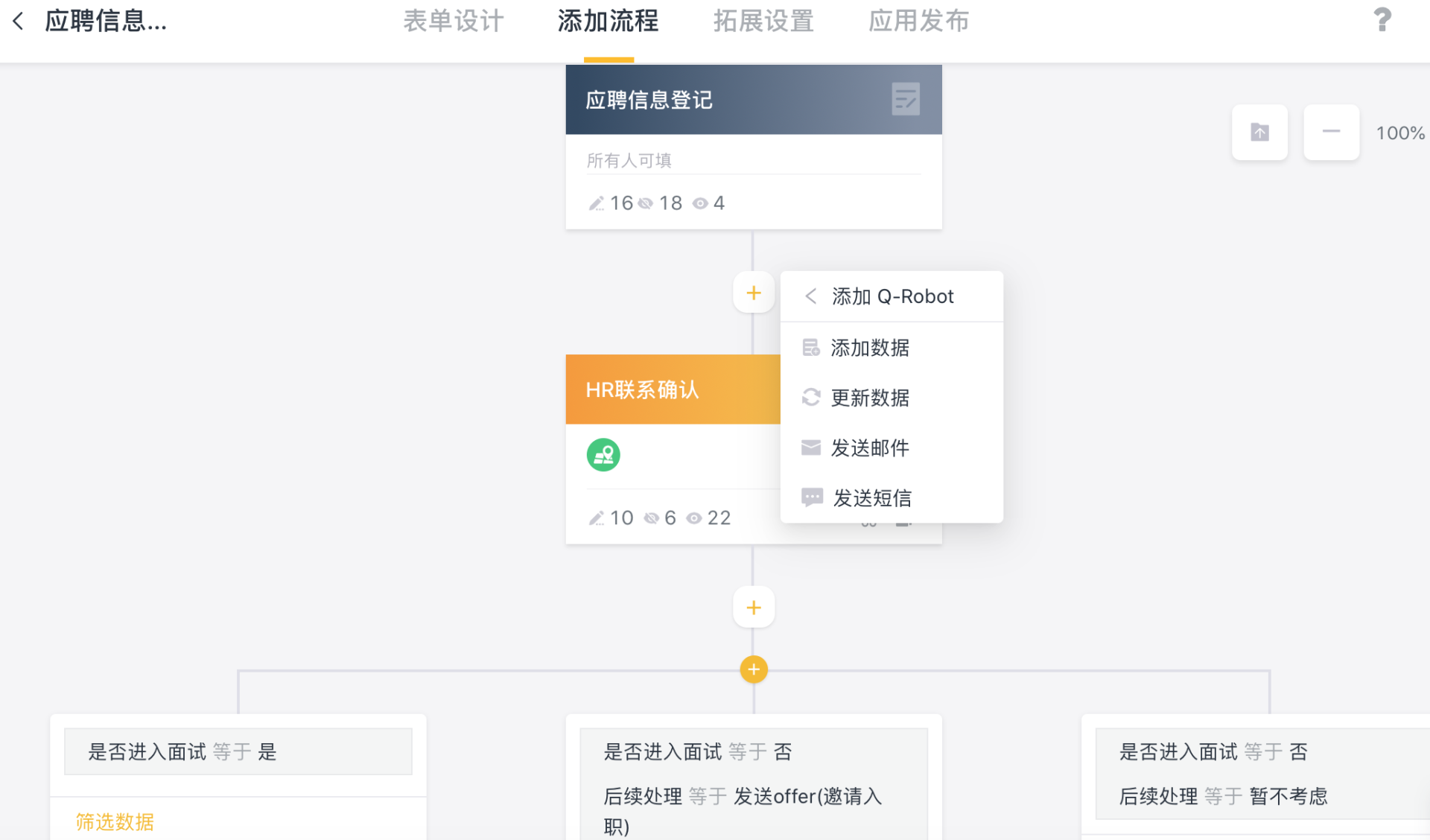Screen dimensions: 1430x840
Task: Click the export icon button near zoom
Action: pos(1259,133)
